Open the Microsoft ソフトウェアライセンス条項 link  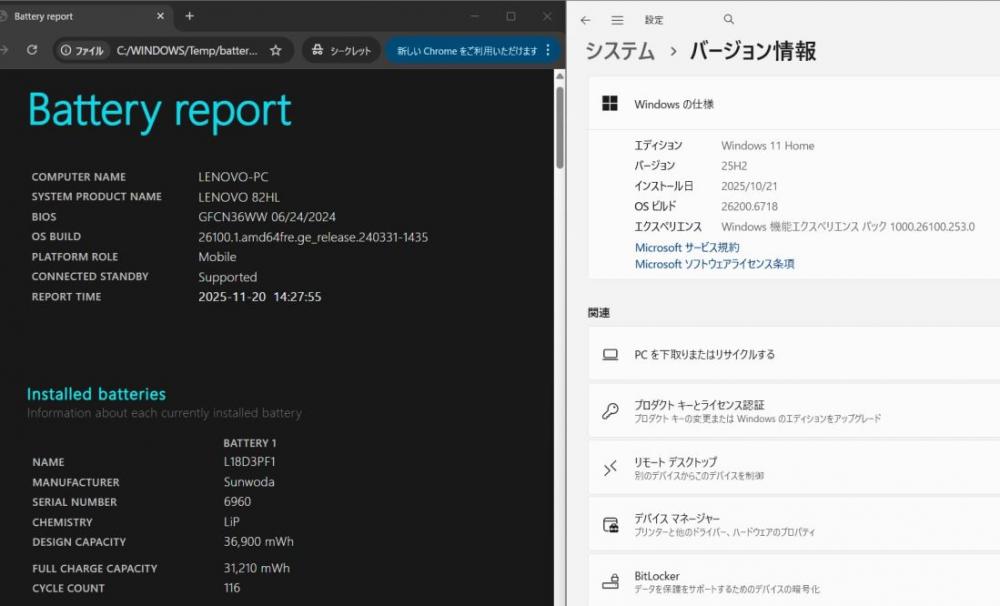pos(714,264)
